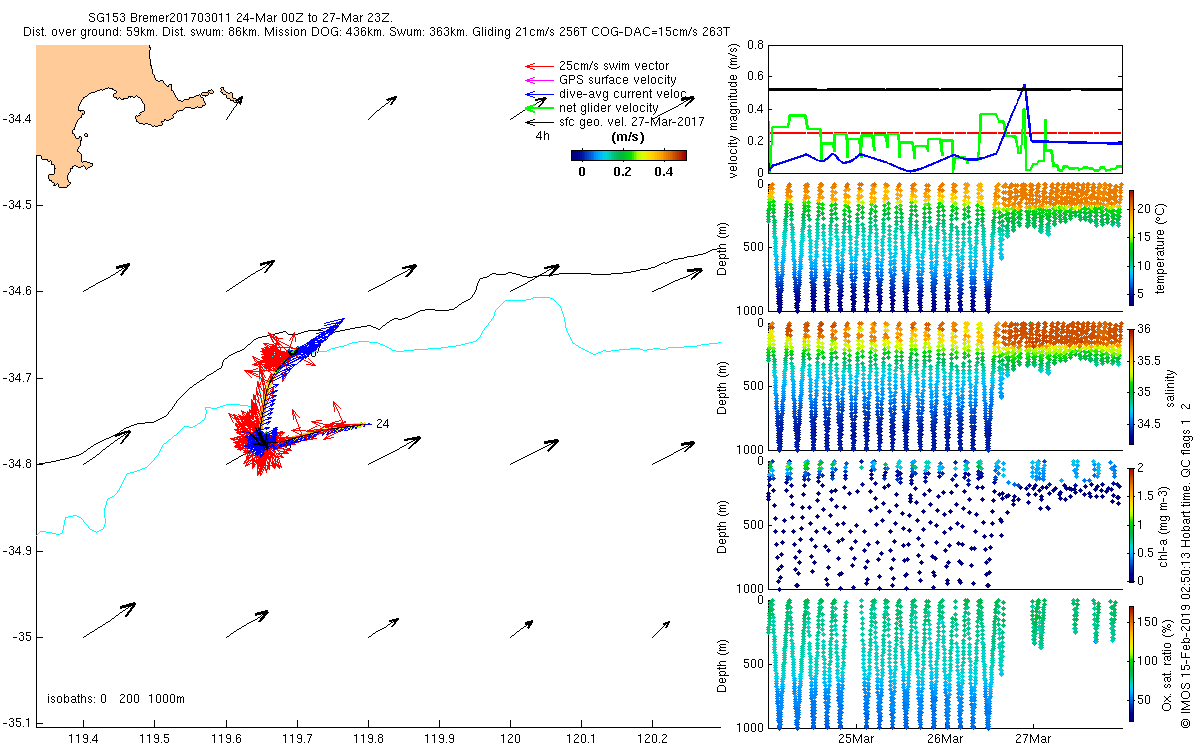Click the 'isobaths: 0 200 1000m' note

tap(116, 699)
